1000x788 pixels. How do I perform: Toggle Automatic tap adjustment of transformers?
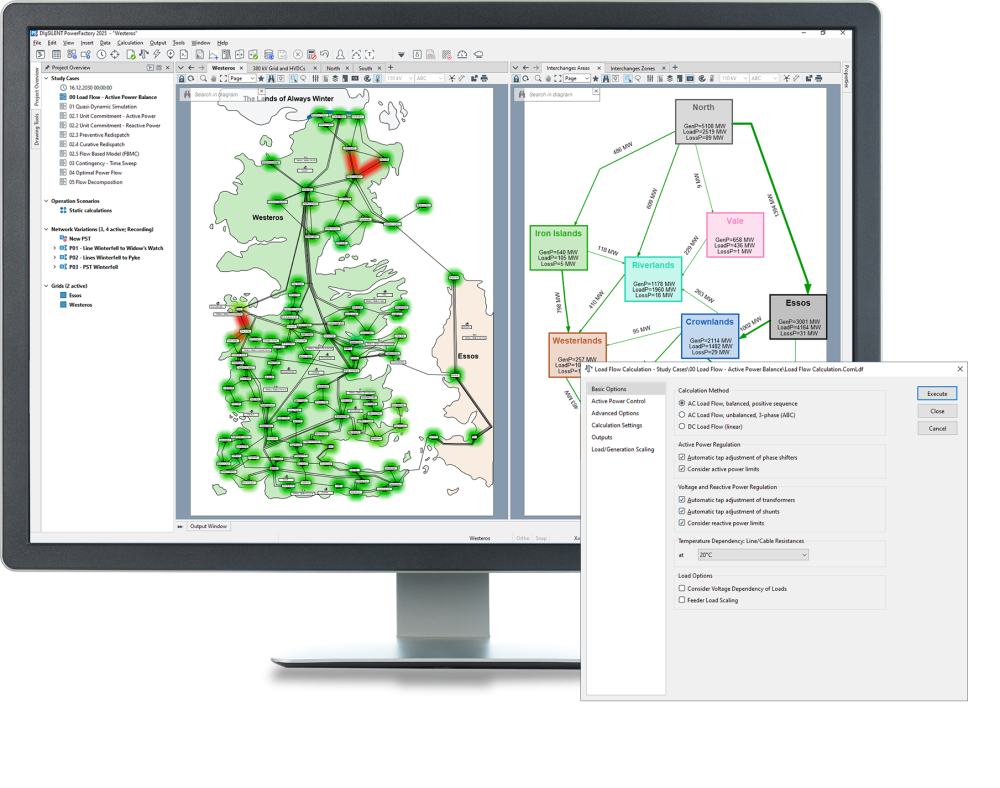tap(682, 500)
